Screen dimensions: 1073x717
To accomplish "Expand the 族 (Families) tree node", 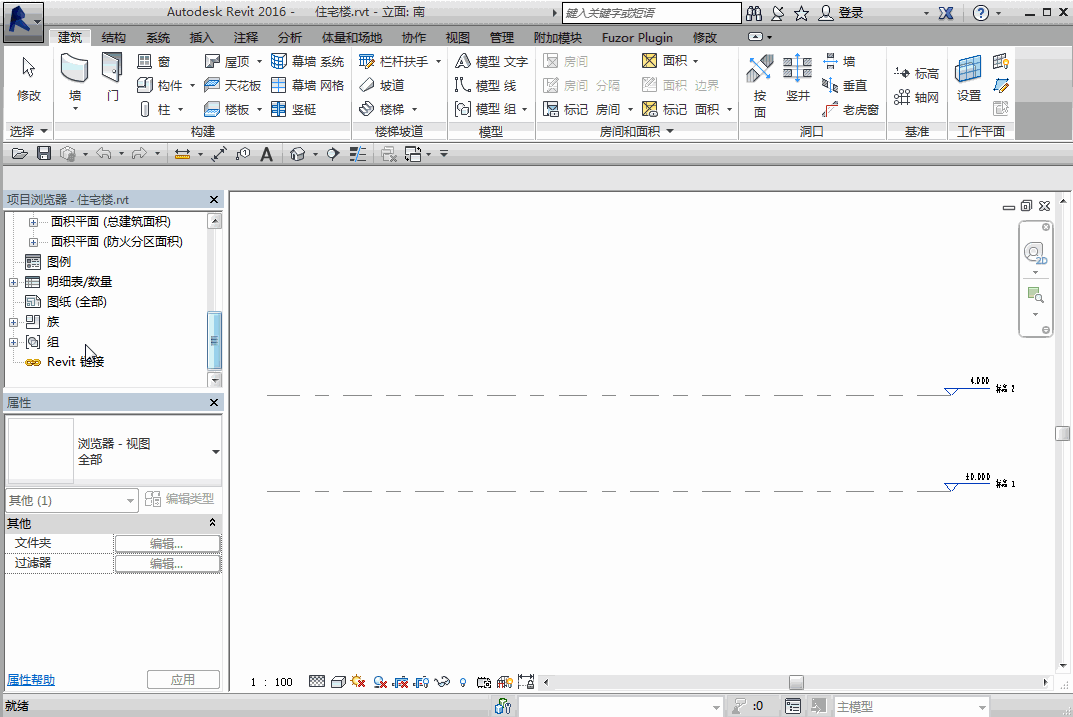I will (x=14, y=322).
